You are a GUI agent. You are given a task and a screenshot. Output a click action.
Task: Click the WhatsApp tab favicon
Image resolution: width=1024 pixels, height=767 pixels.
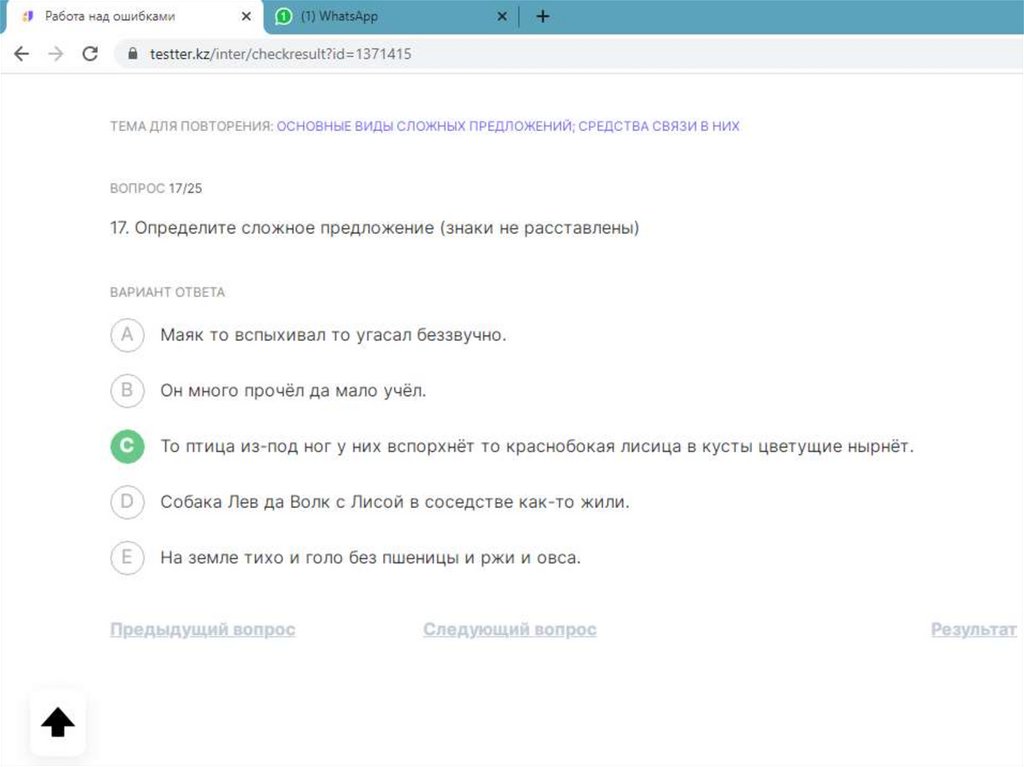(283, 16)
